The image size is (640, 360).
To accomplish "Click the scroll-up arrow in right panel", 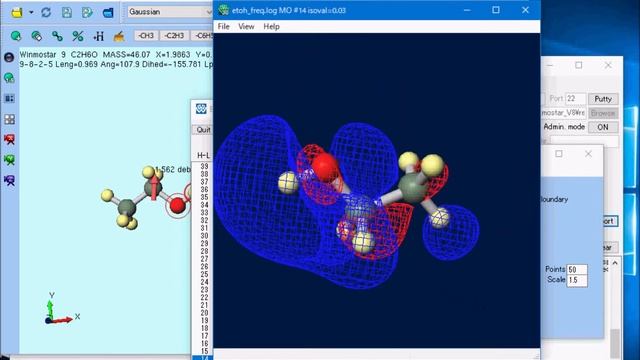I will tap(615, 263).
